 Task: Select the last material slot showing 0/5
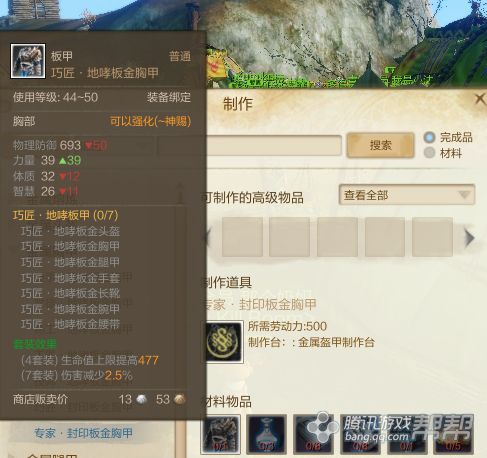point(453,434)
